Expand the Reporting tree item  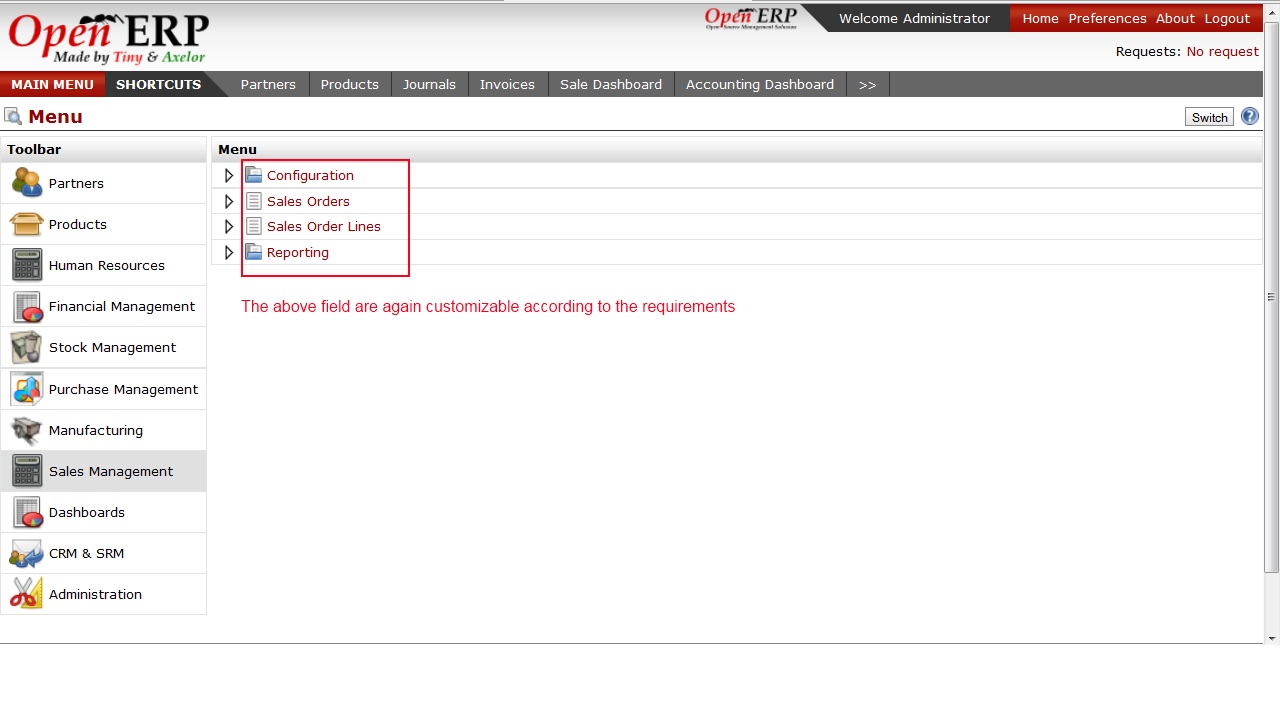pos(229,252)
